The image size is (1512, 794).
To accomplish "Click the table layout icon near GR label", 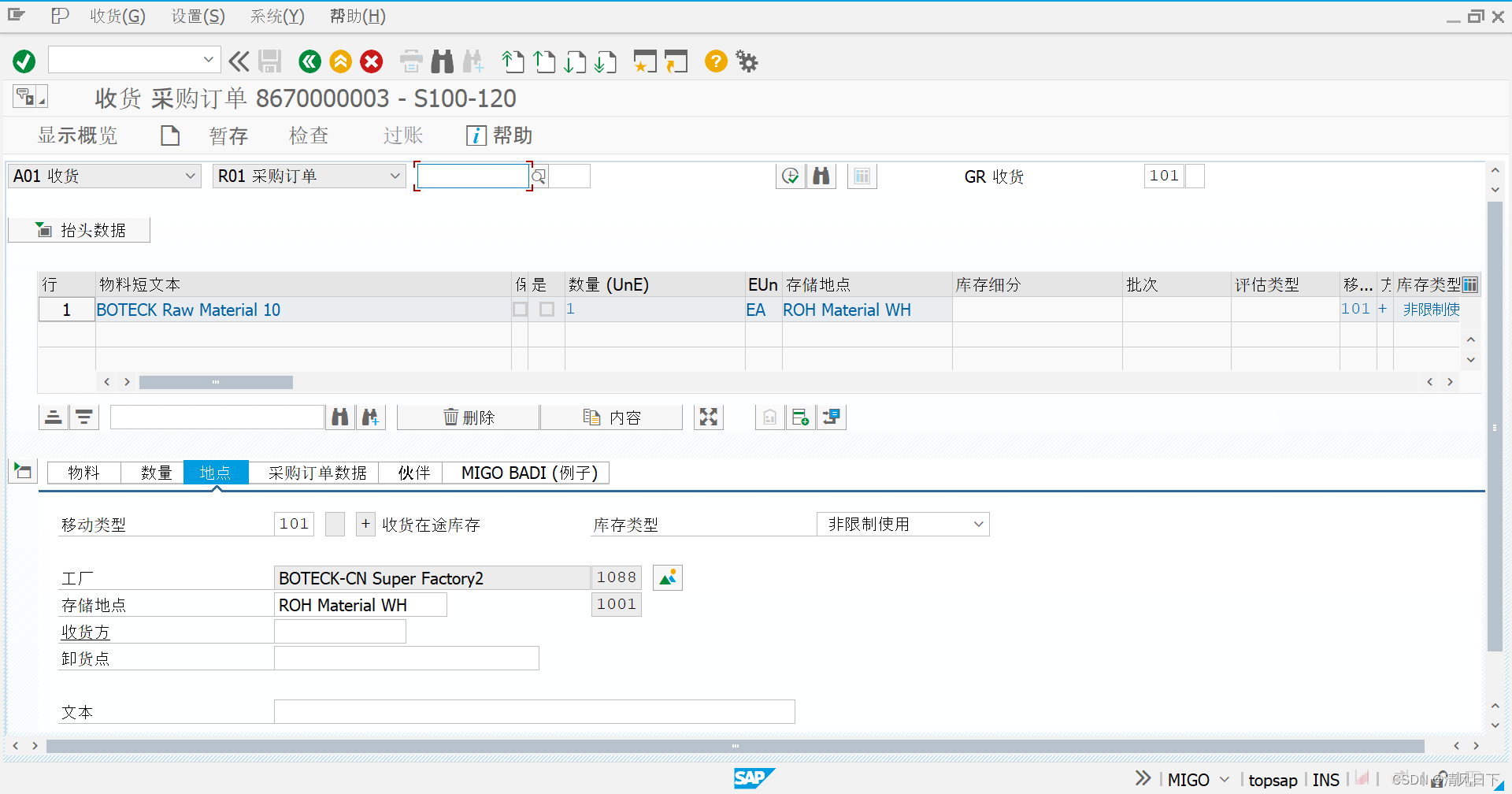I will point(862,176).
